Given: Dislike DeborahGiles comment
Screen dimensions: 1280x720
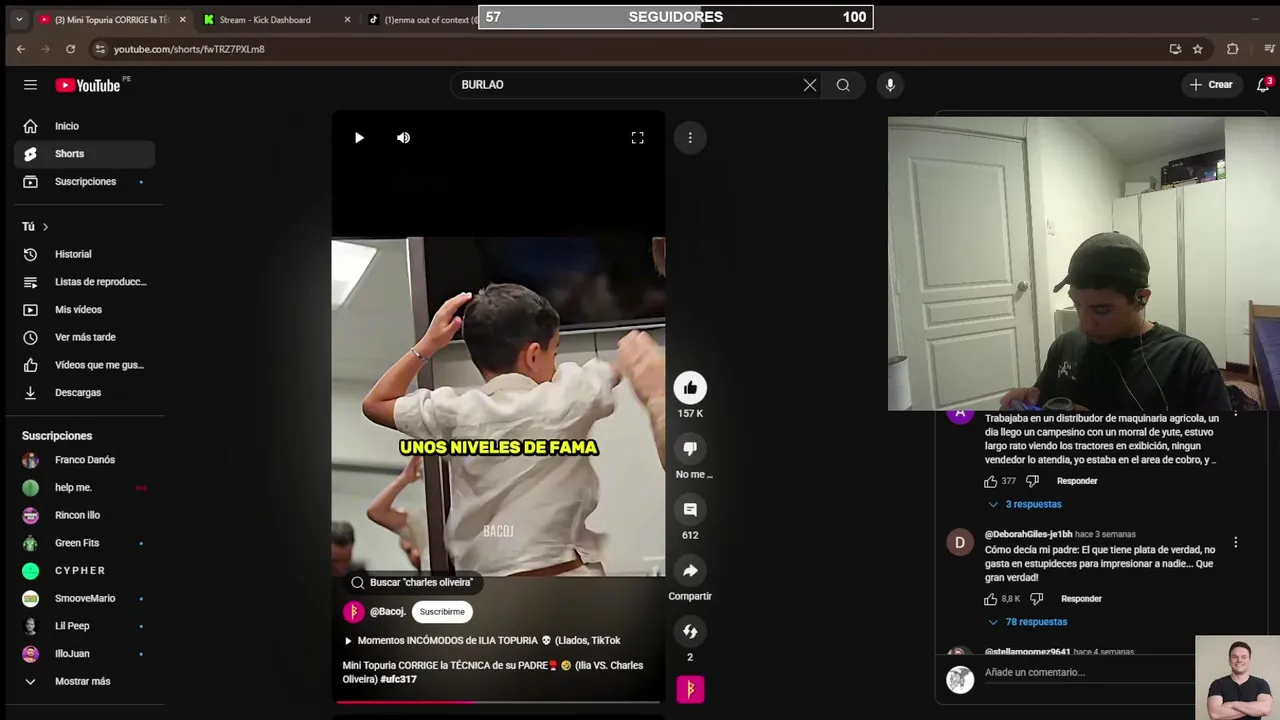Looking at the screenshot, I should (x=1036, y=599).
